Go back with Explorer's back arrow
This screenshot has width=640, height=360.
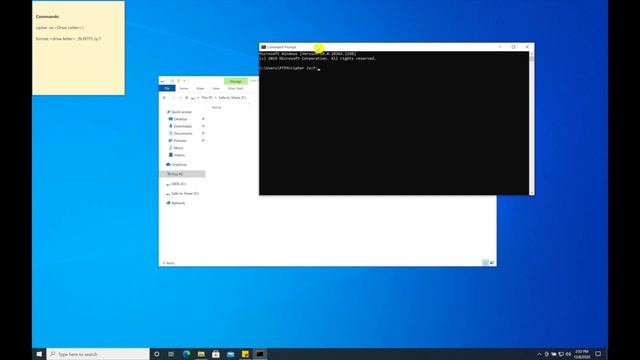point(164,98)
